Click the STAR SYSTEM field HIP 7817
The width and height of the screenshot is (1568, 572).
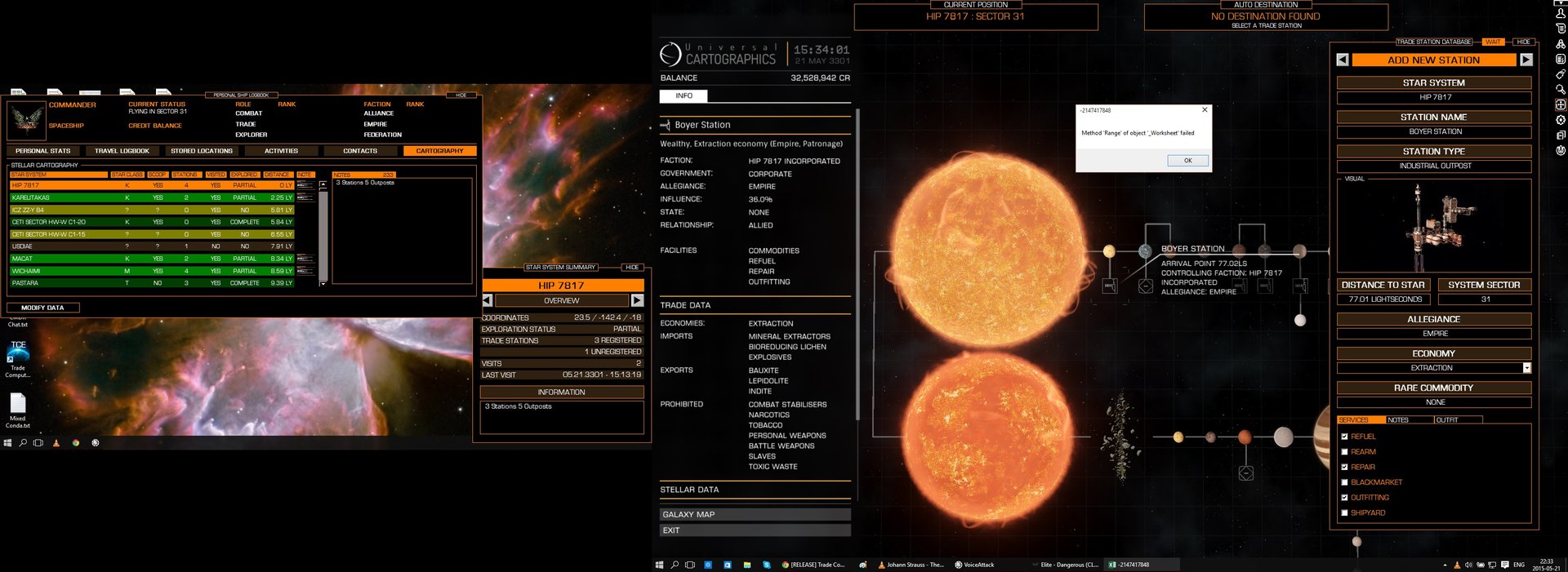point(1434,97)
